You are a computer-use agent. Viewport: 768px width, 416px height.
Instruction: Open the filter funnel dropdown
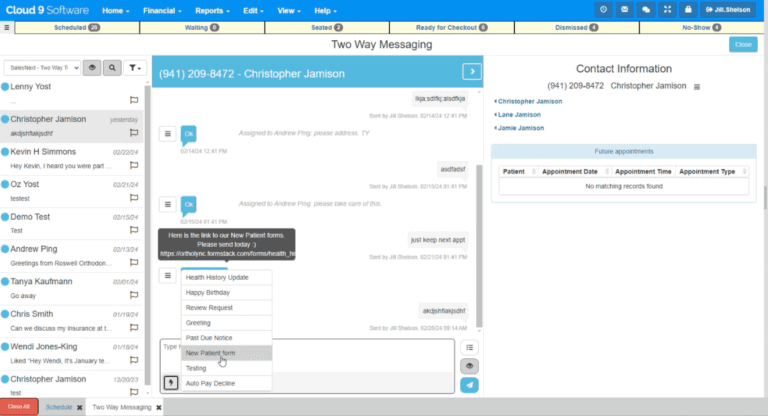pyautogui.click(x=135, y=68)
